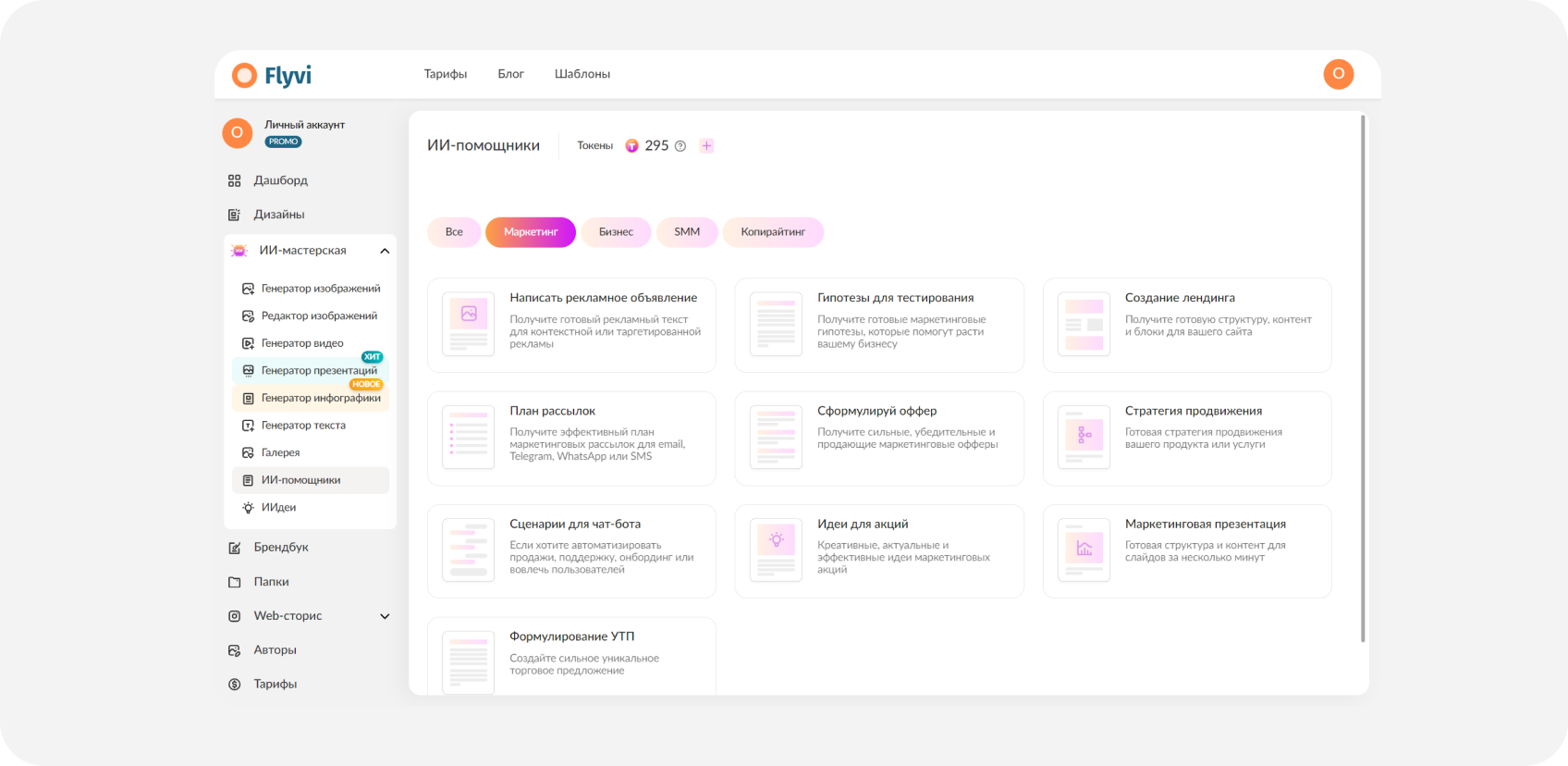Click the Flyvi logo
Screen dimensions: 1568x766
[272, 75]
